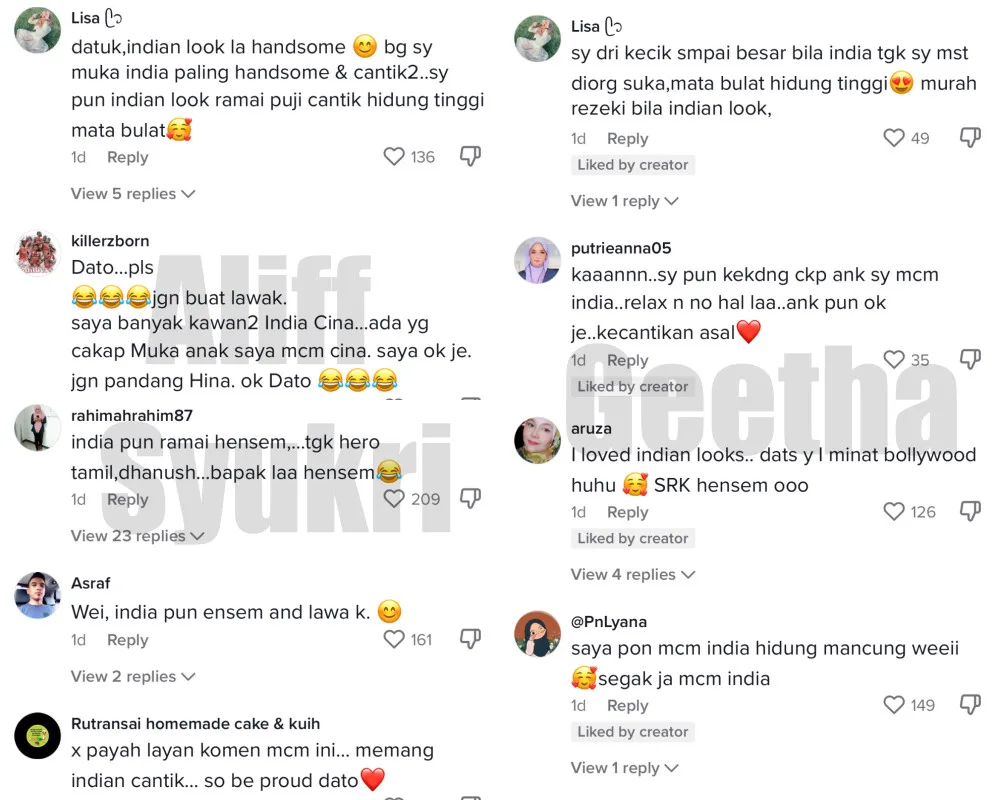Open killerzborn's profile picture

point(38,253)
